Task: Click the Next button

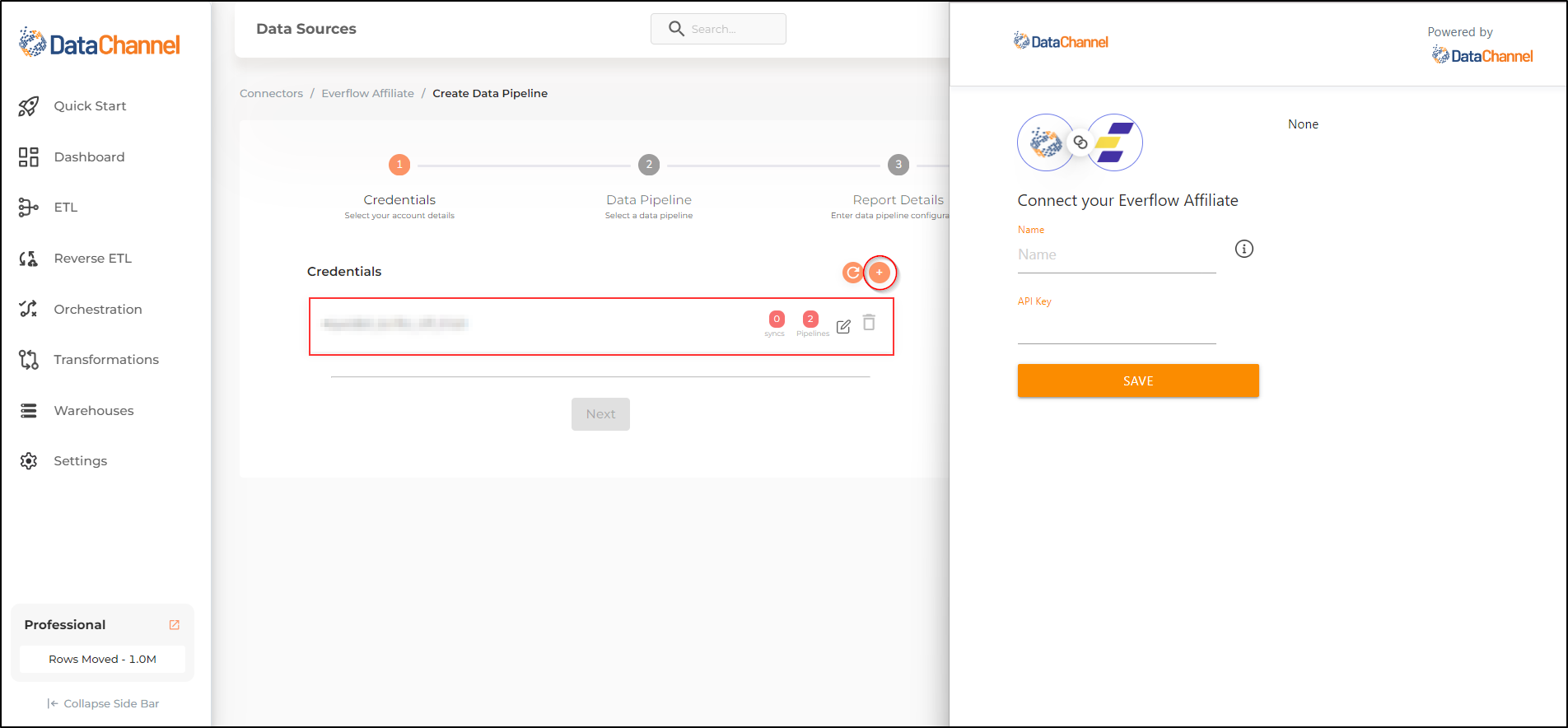Action: 600,414
